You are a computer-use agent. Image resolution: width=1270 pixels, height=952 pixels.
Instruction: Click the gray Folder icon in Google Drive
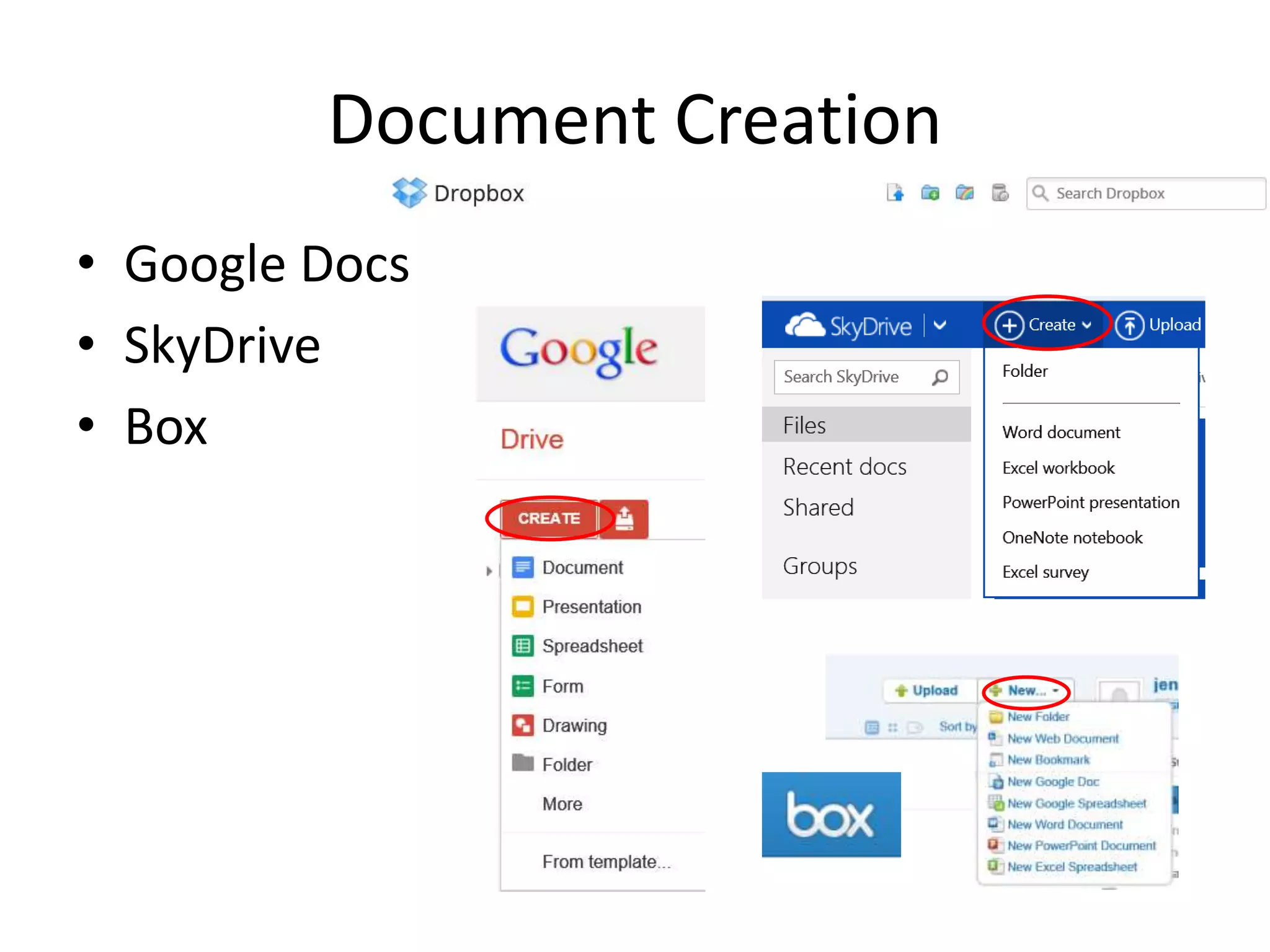(x=522, y=763)
